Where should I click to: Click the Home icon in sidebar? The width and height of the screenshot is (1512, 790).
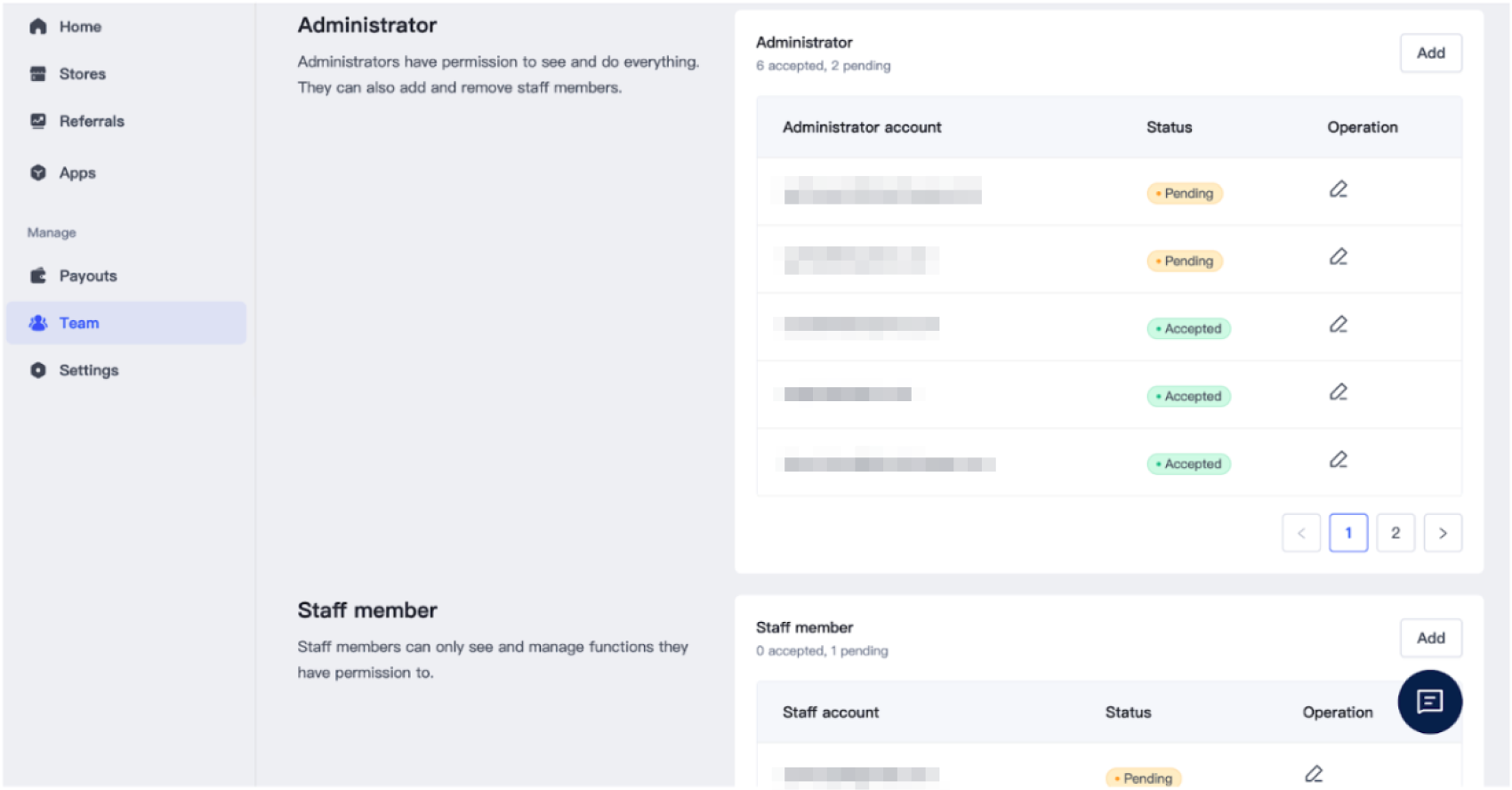[37, 27]
